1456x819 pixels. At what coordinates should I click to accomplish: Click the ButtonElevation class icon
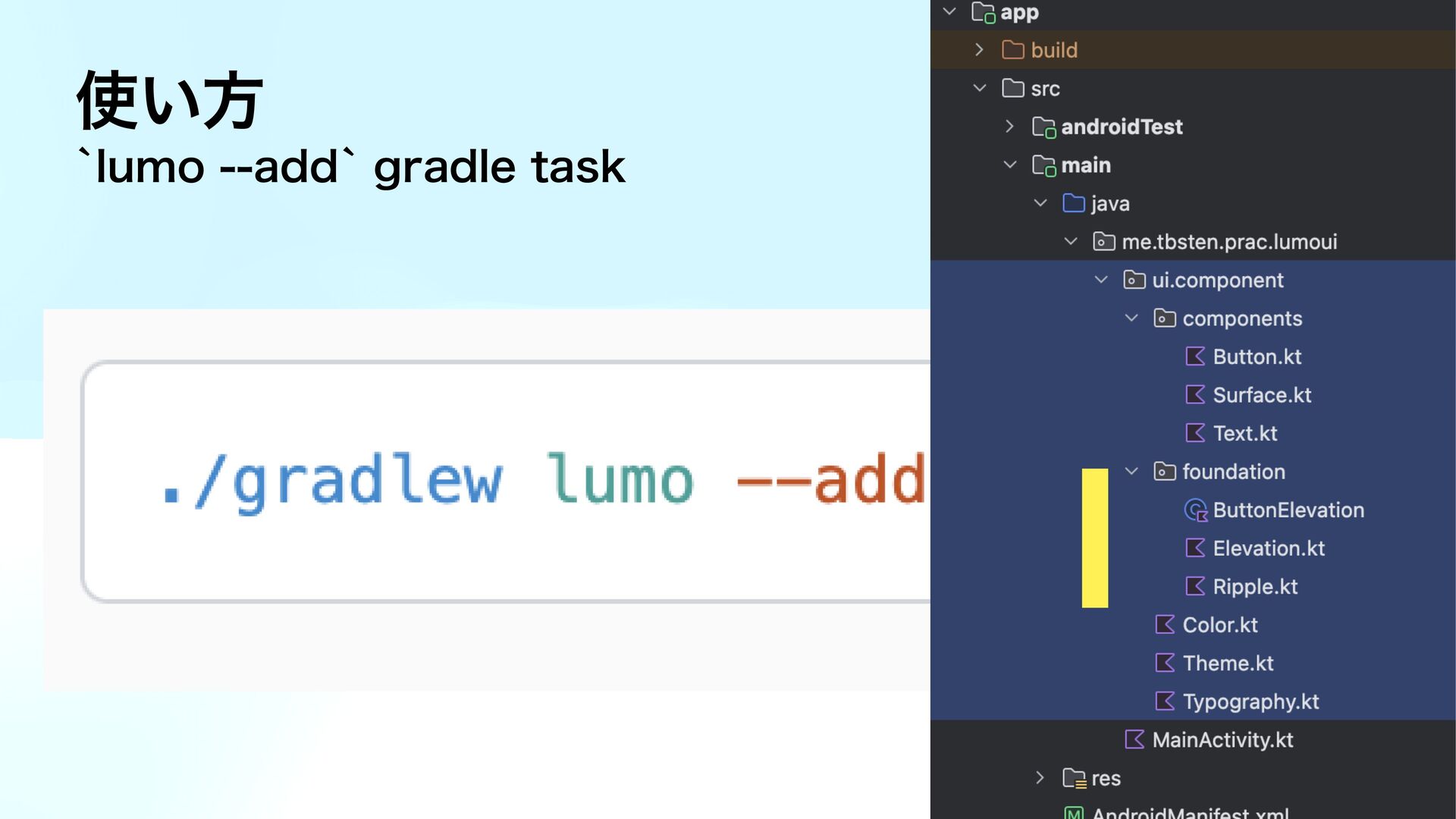1196,510
